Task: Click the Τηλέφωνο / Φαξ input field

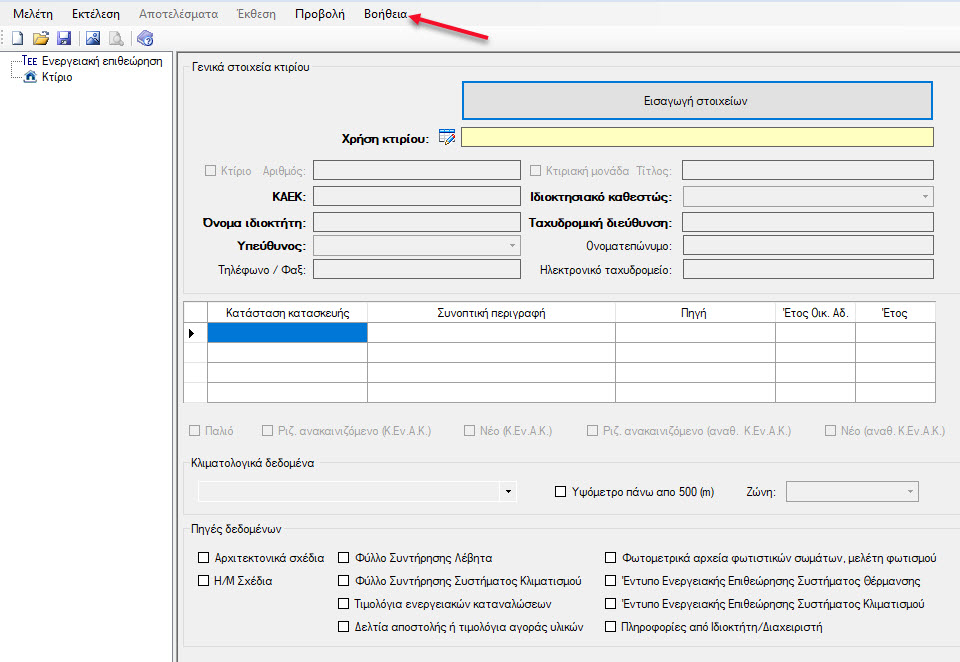Action: pos(417,269)
